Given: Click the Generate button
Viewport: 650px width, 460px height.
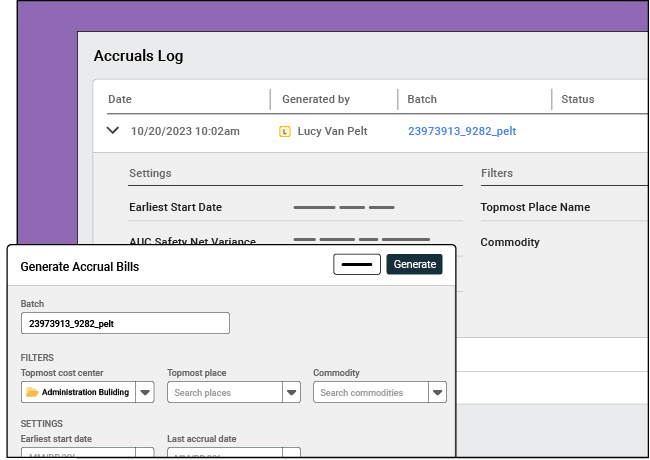Looking at the screenshot, I should [x=414, y=264].
